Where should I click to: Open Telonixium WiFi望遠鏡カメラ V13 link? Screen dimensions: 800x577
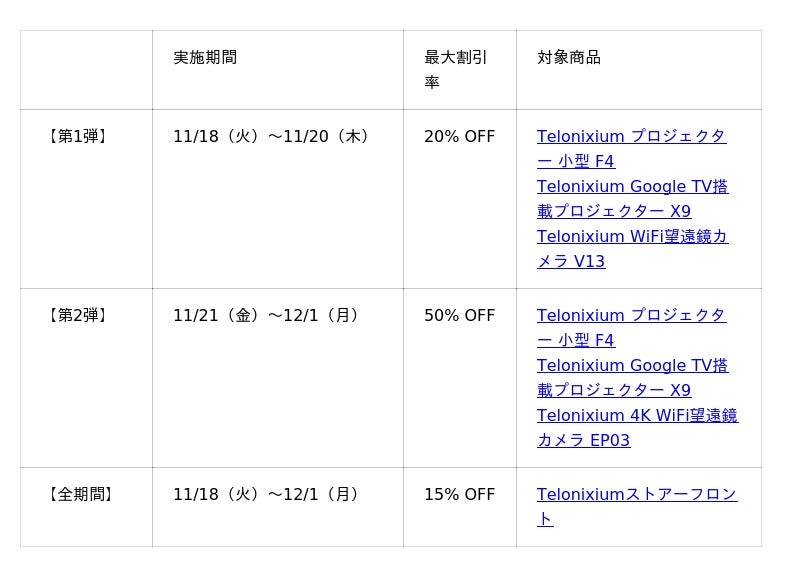pos(632,237)
